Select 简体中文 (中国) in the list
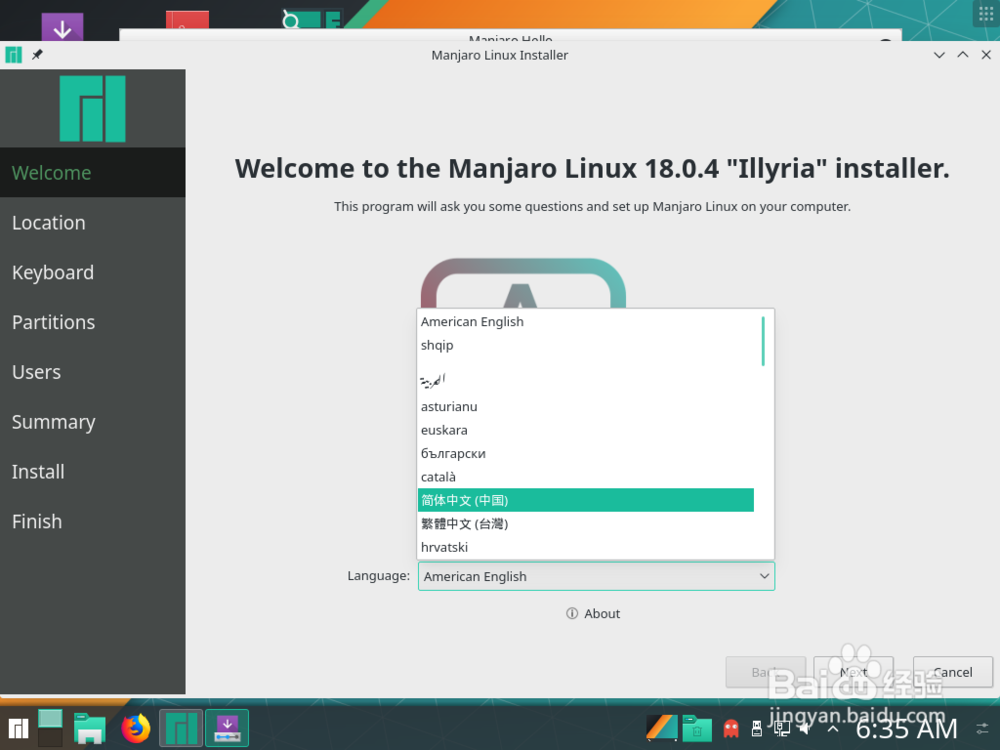 585,500
